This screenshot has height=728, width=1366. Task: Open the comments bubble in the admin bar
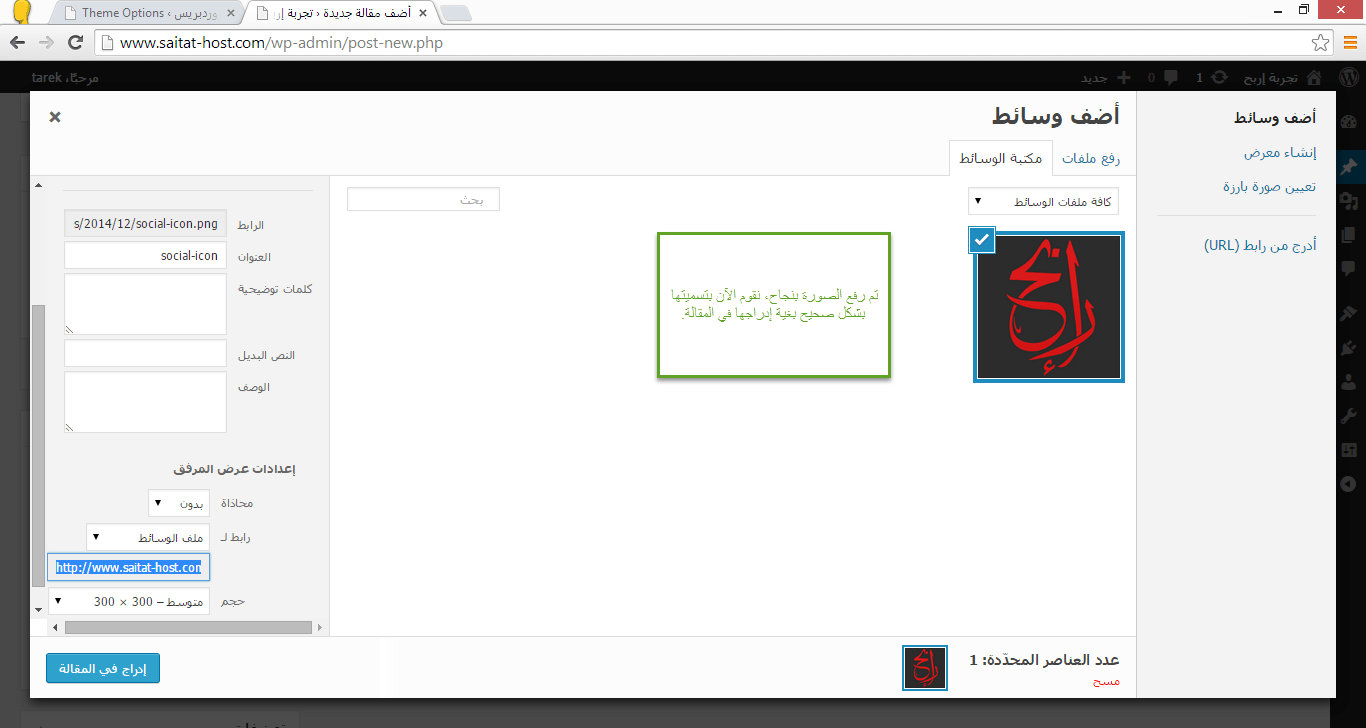tap(1171, 77)
